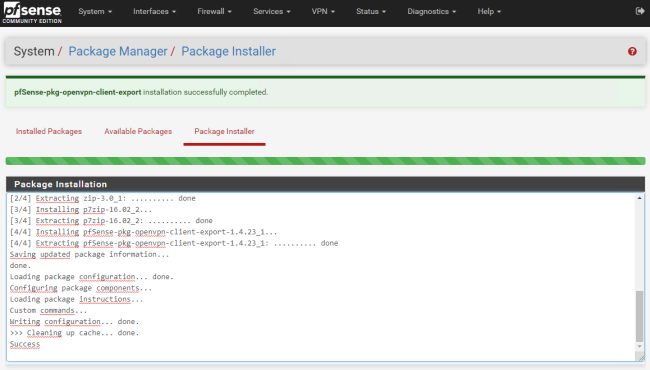Click 'pfSense-pkg-openvpn-client-export' in the success alert

click(x=78, y=92)
